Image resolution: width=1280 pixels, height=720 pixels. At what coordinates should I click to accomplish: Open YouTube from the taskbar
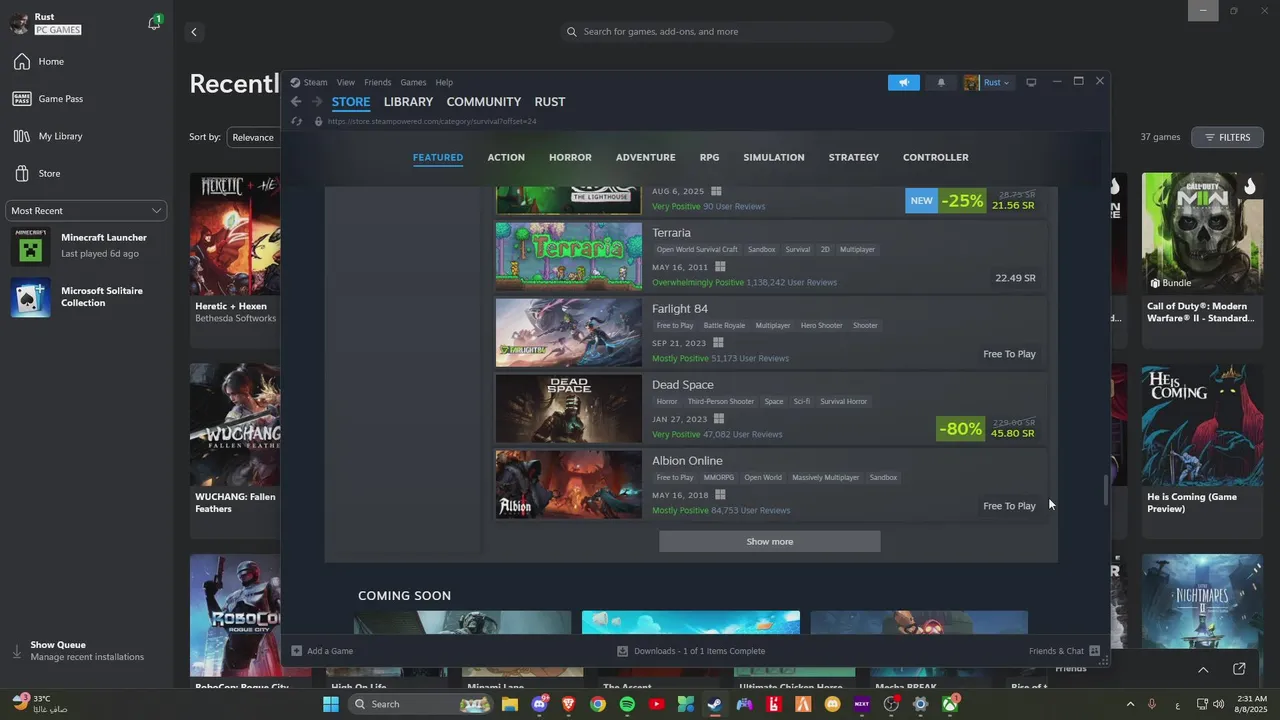pos(656,704)
